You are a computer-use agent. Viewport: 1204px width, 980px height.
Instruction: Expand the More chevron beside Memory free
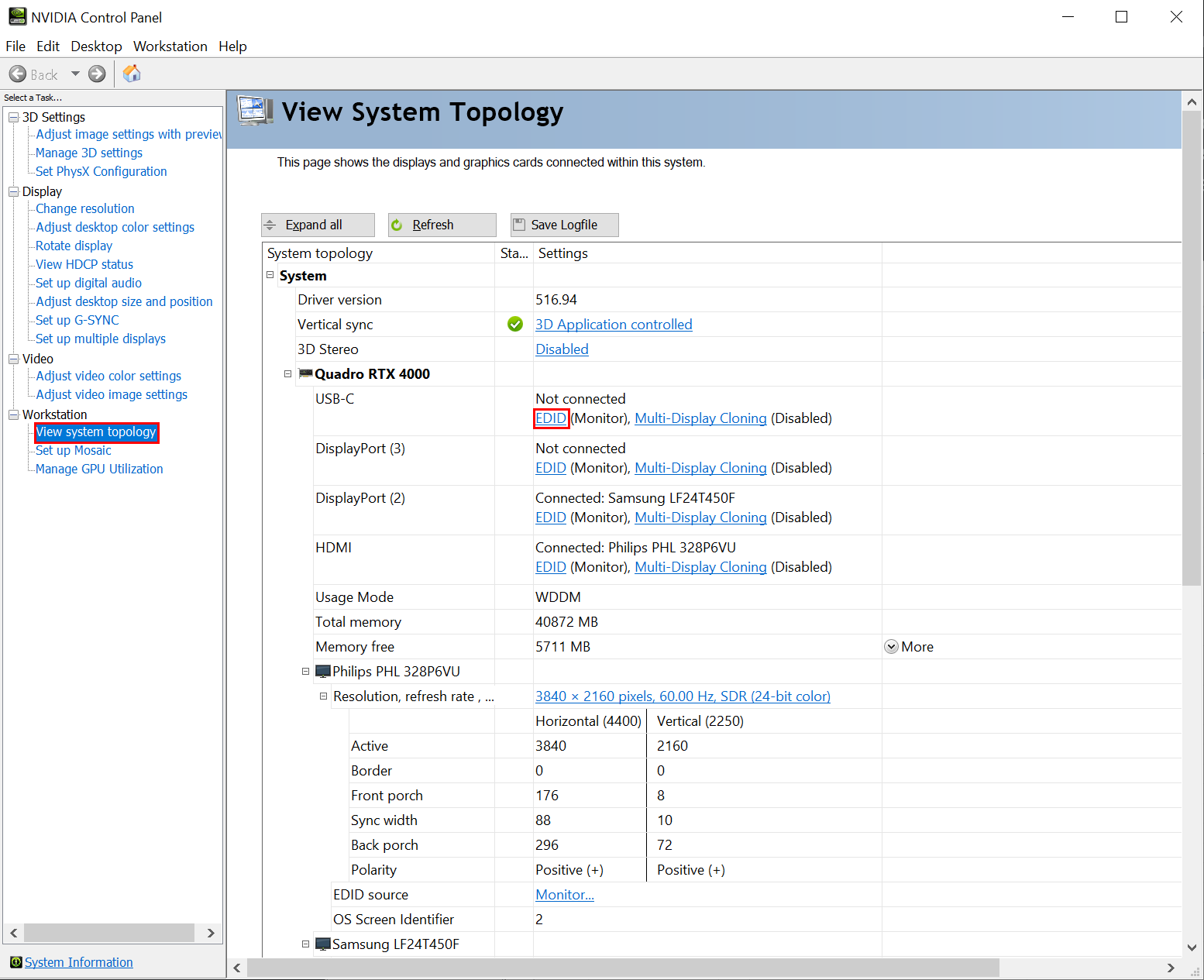(x=891, y=647)
